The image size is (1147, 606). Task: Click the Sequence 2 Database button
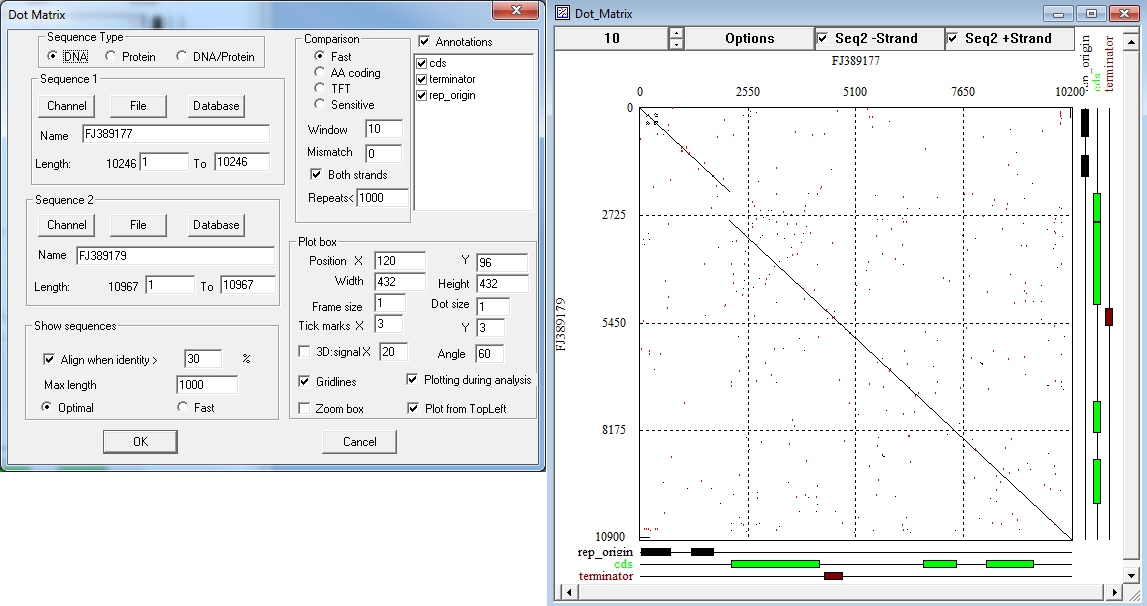[217, 225]
